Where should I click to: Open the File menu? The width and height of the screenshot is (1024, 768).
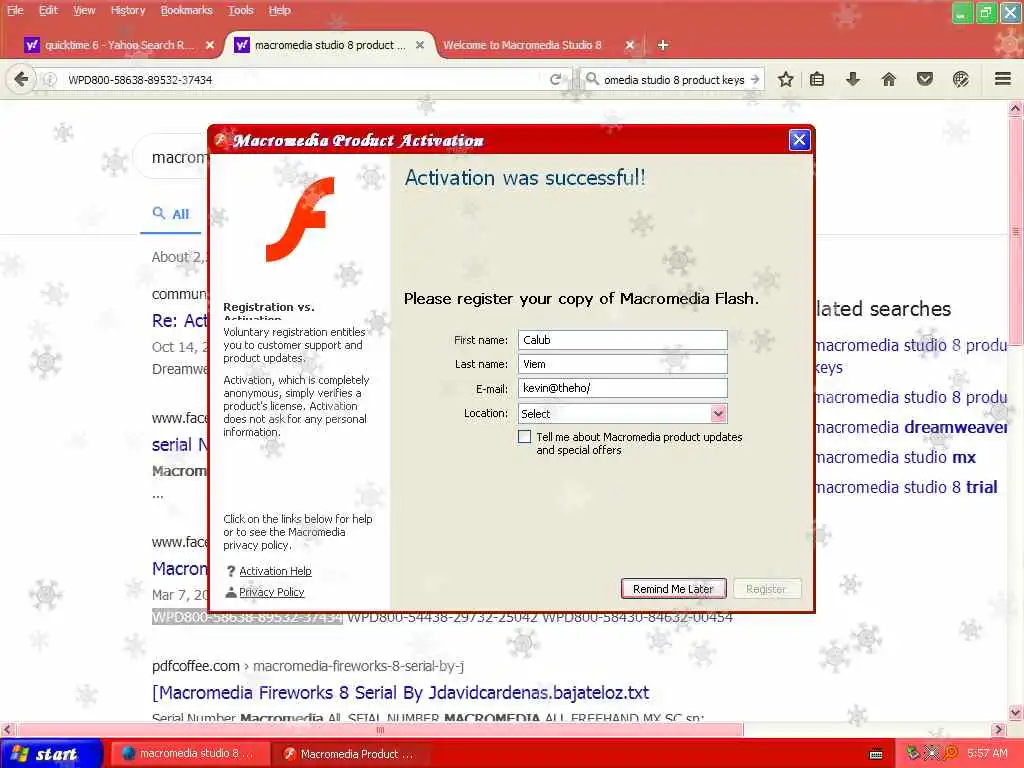pyautogui.click(x=15, y=10)
